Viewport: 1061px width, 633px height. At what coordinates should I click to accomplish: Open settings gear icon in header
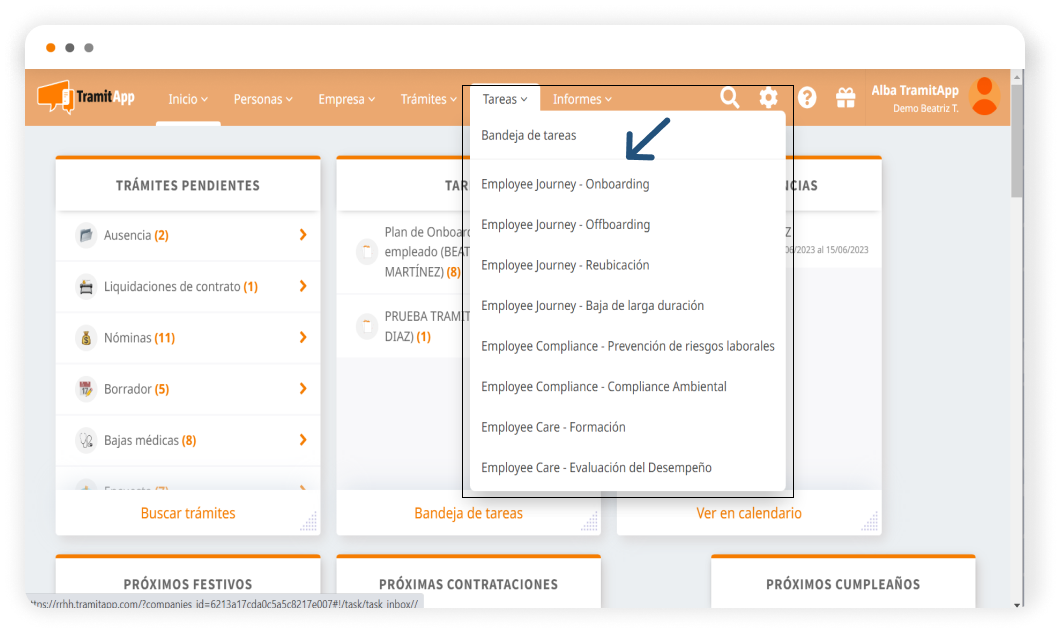coord(768,97)
